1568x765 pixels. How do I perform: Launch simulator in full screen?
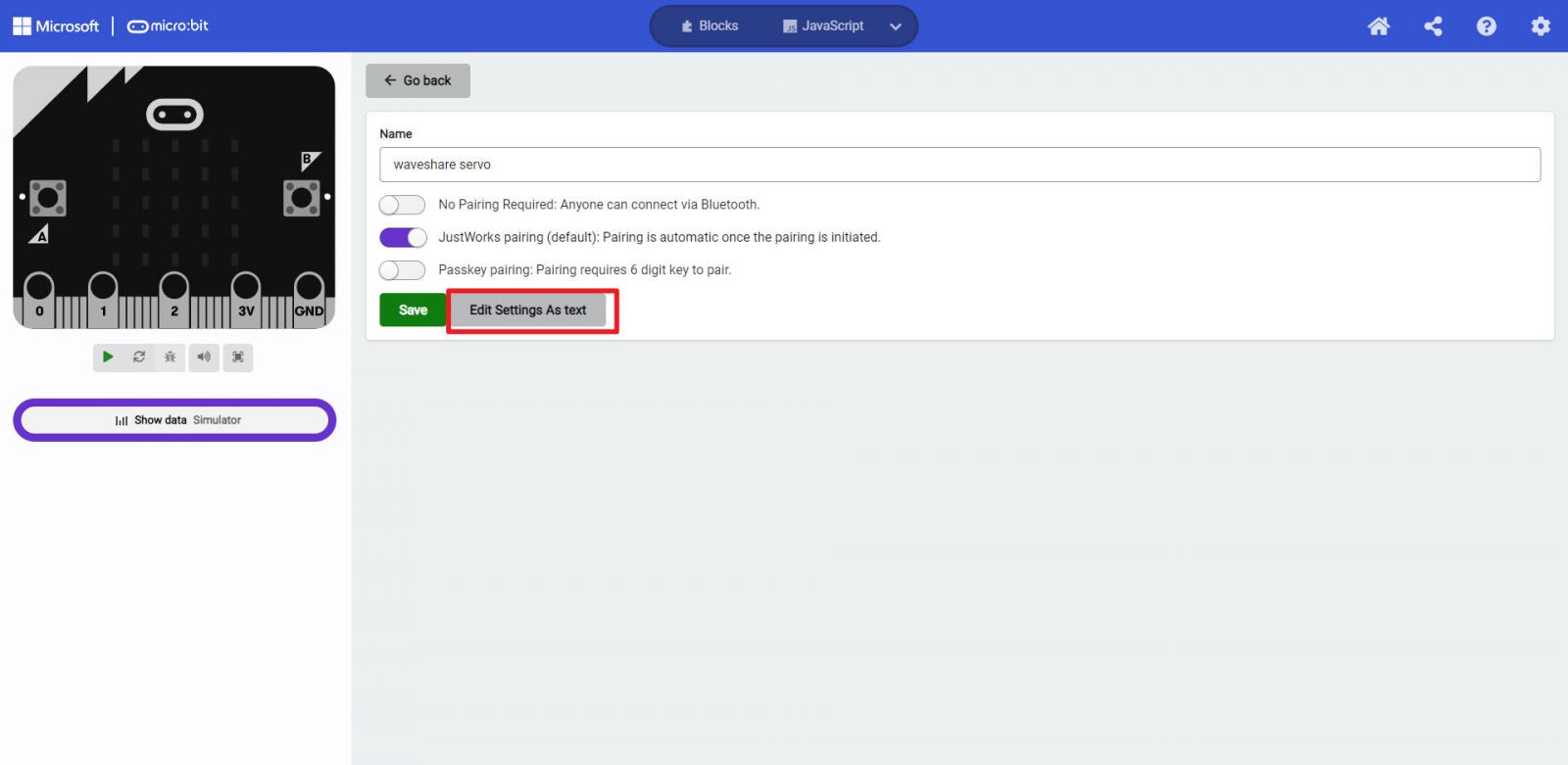pos(238,358)
